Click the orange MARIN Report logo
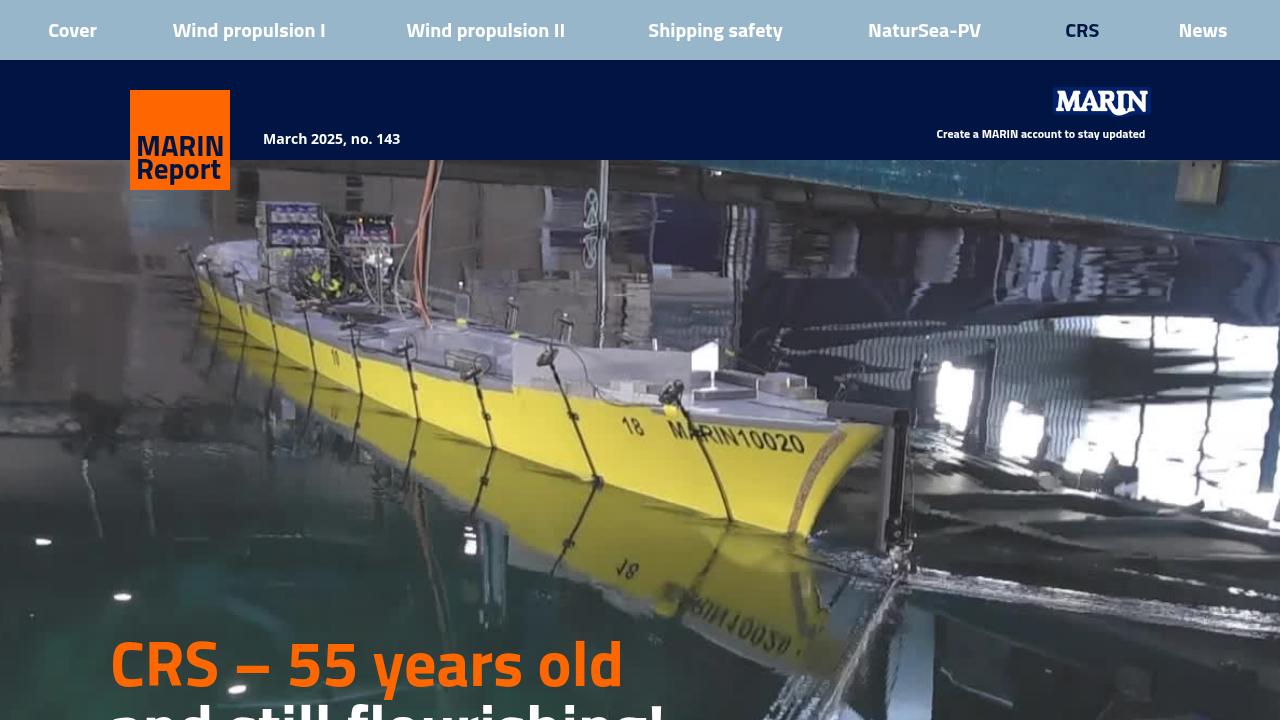The image size is (1280, 720). click(x=180, y=140)
